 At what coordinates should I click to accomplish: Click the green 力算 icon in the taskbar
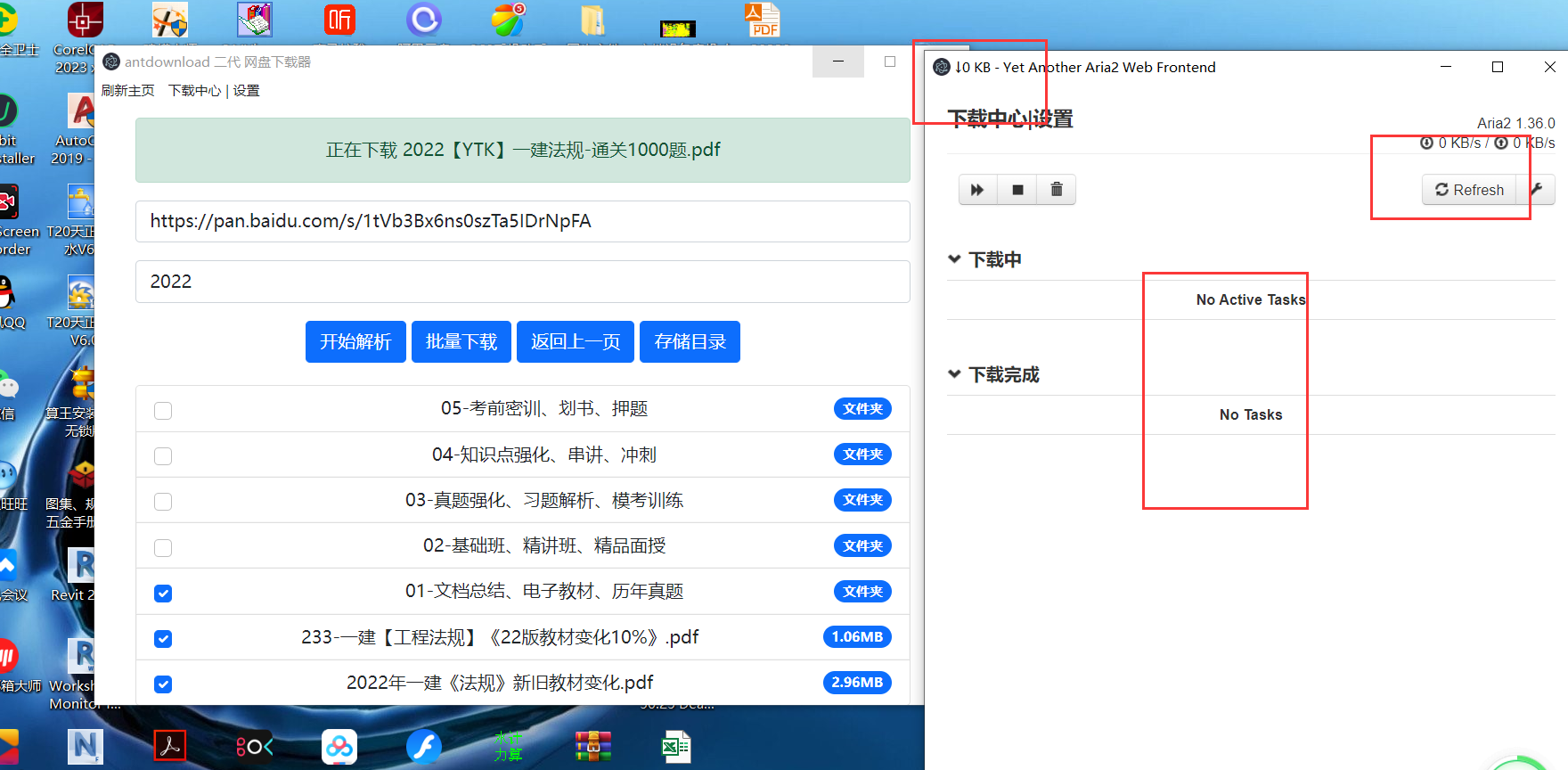508,747
